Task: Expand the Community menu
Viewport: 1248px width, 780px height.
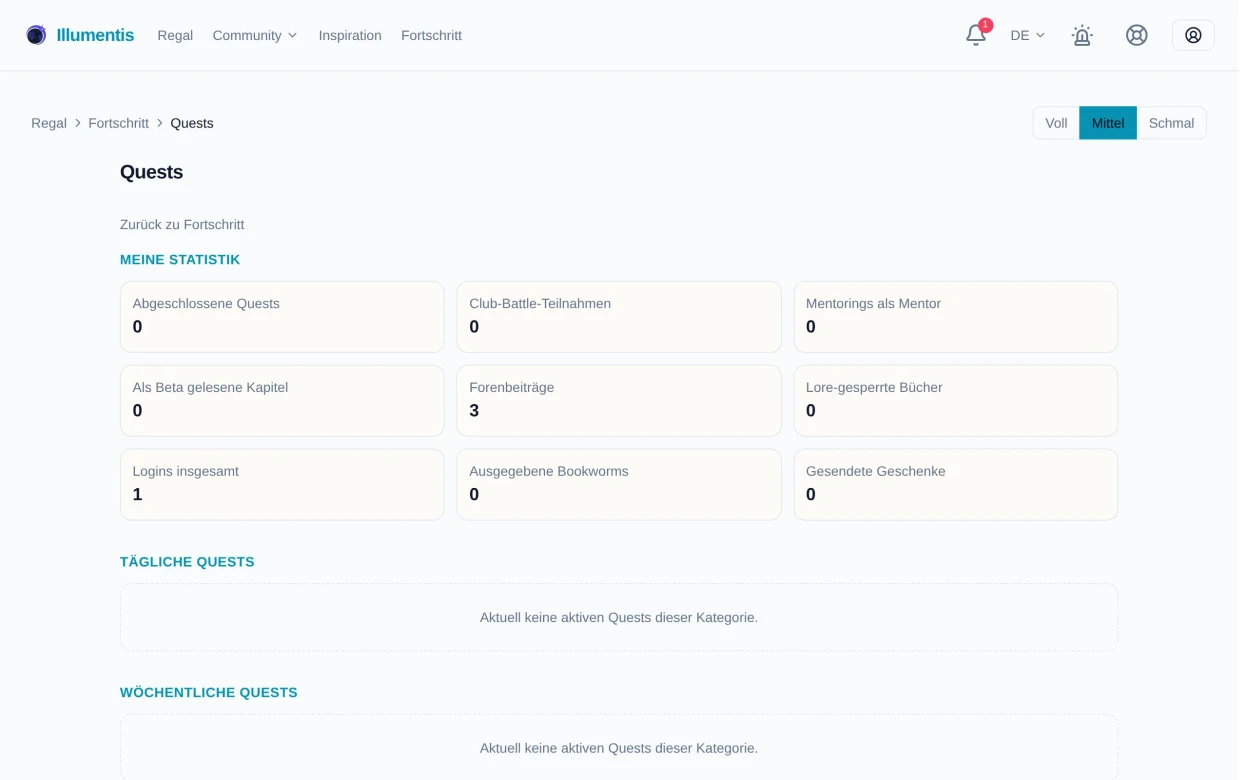Action: pyautogui.click(x=255, y=35)
